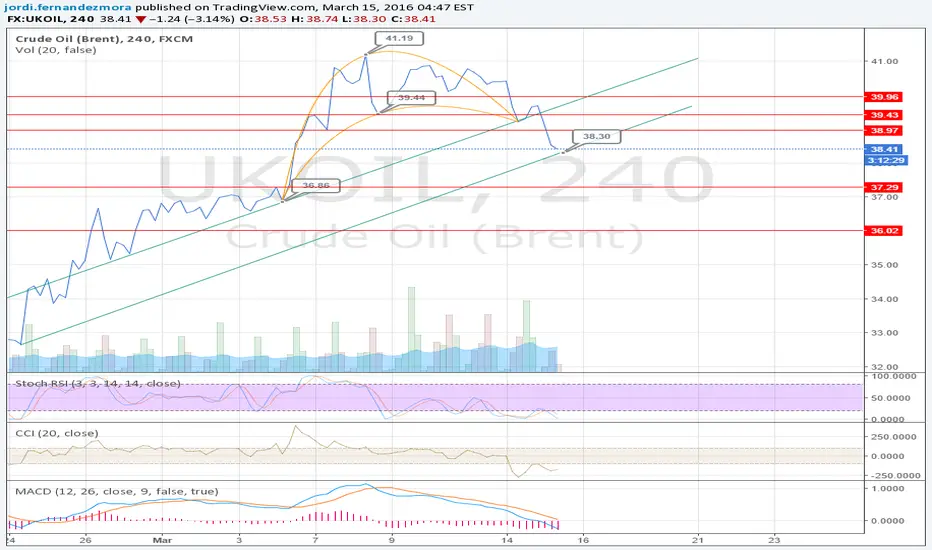Click the 250.0000 CCI scale label
The height and width of the screenshot is (550, 932).
tap(896, 437)
